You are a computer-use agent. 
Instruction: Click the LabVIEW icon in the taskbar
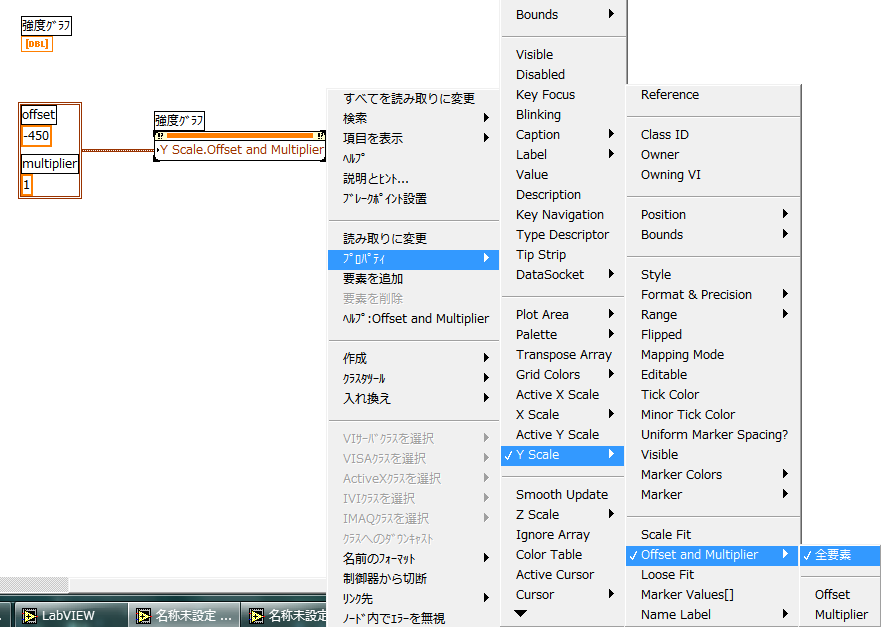point(29,616)
